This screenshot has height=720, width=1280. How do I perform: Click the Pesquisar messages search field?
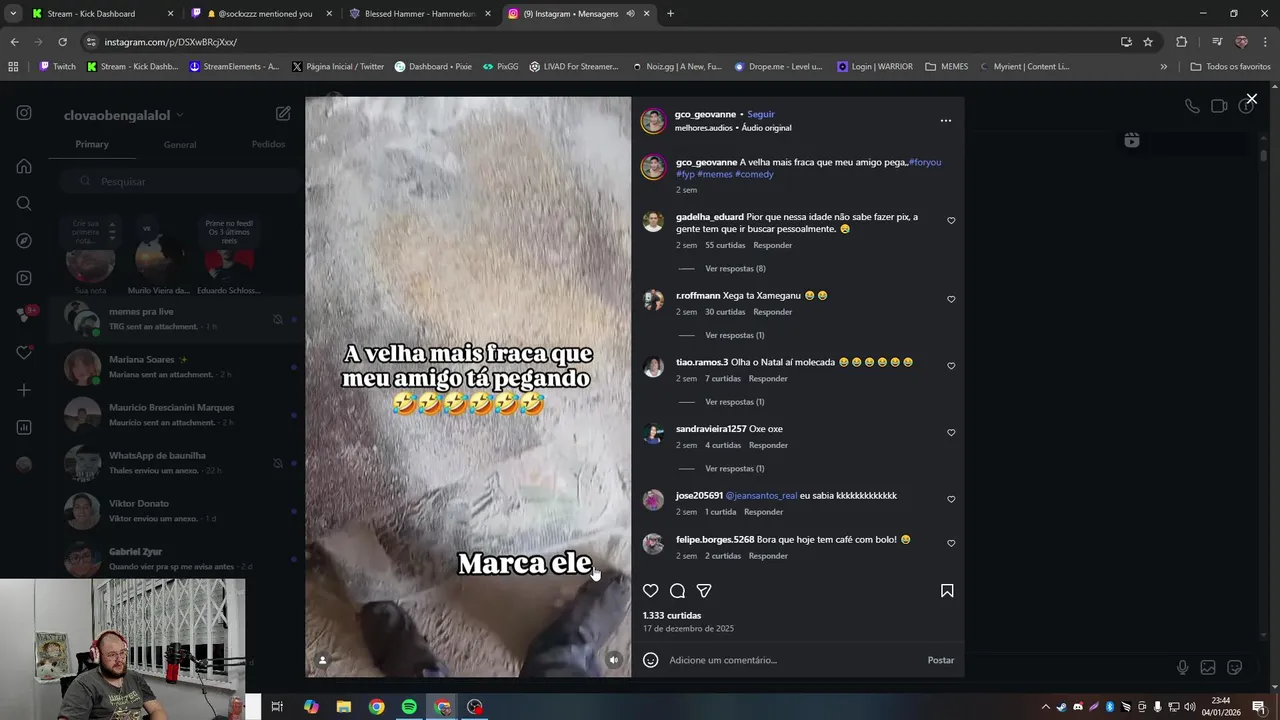coord(180,181)
